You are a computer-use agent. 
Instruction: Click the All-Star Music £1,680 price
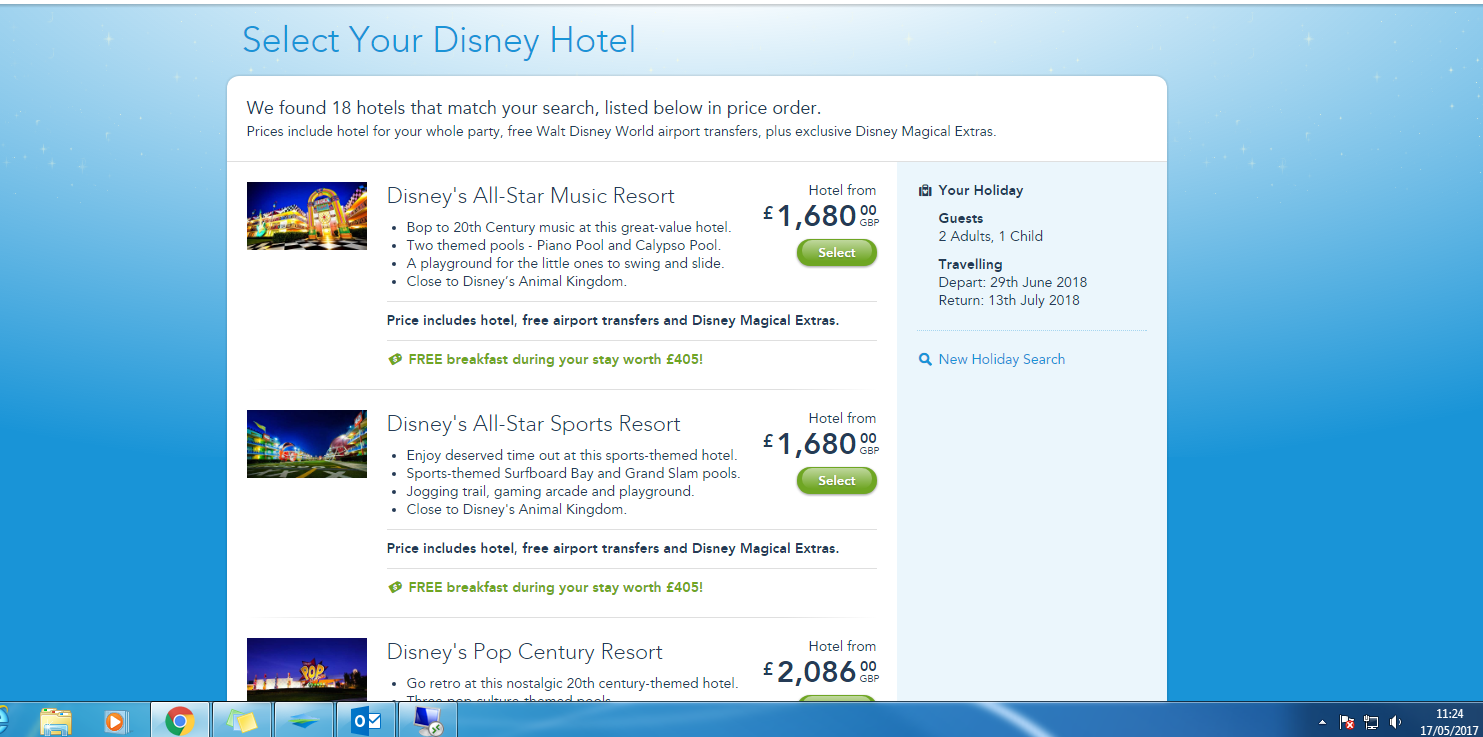(821, 215)
